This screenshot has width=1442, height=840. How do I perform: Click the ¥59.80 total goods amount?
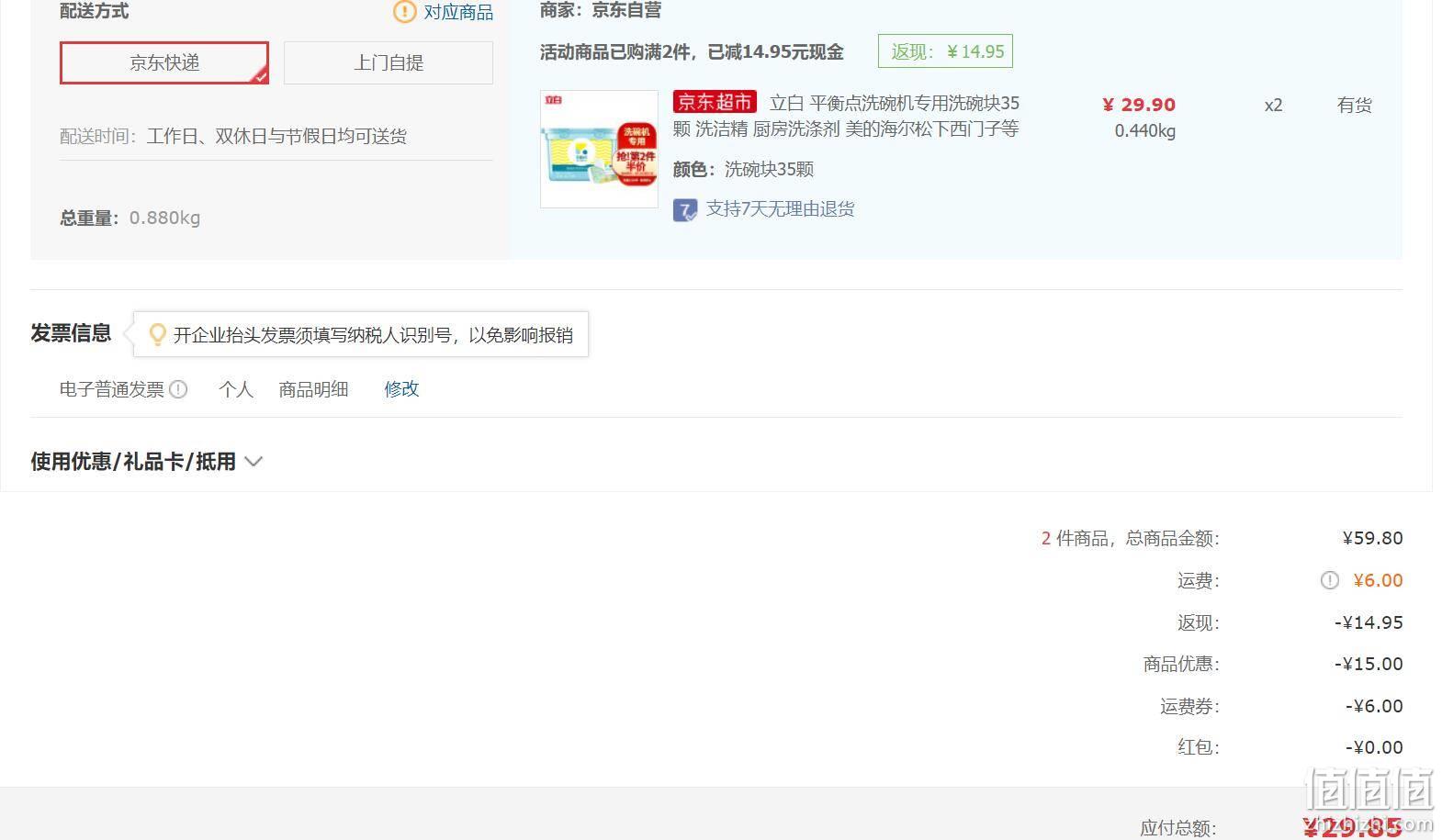1372,538
